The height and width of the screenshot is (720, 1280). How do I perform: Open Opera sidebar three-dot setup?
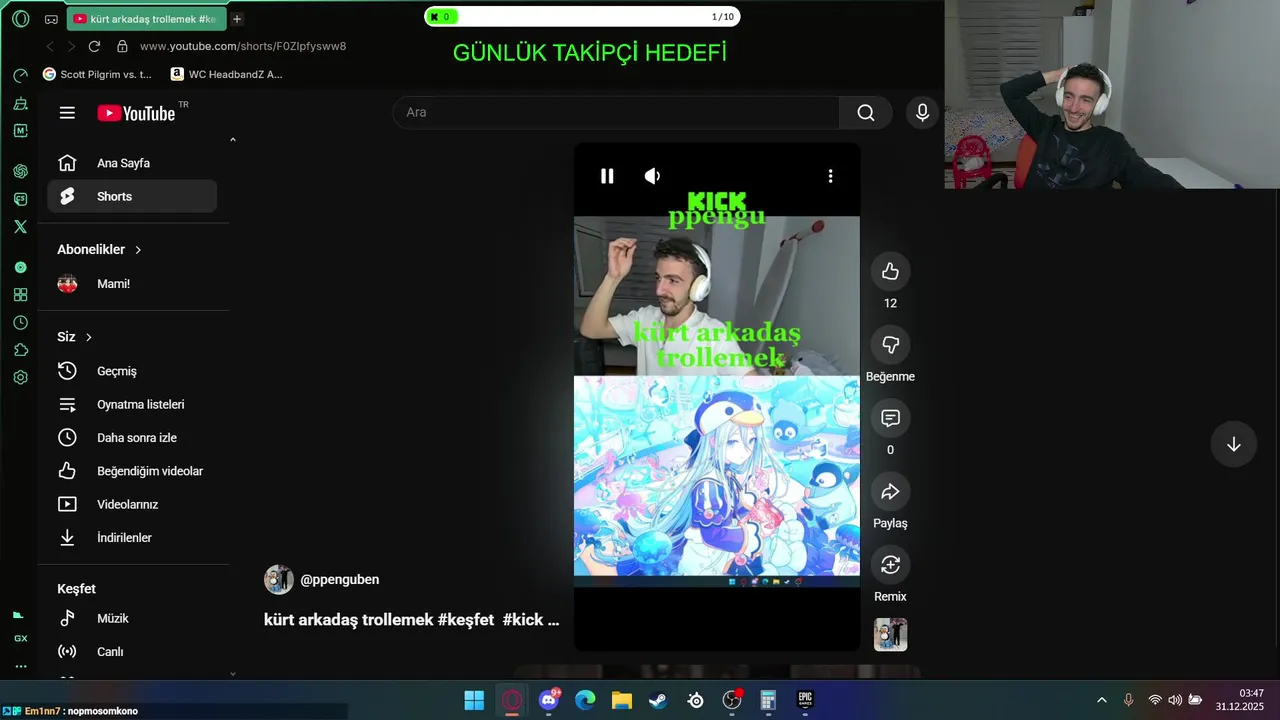(20, 666)
